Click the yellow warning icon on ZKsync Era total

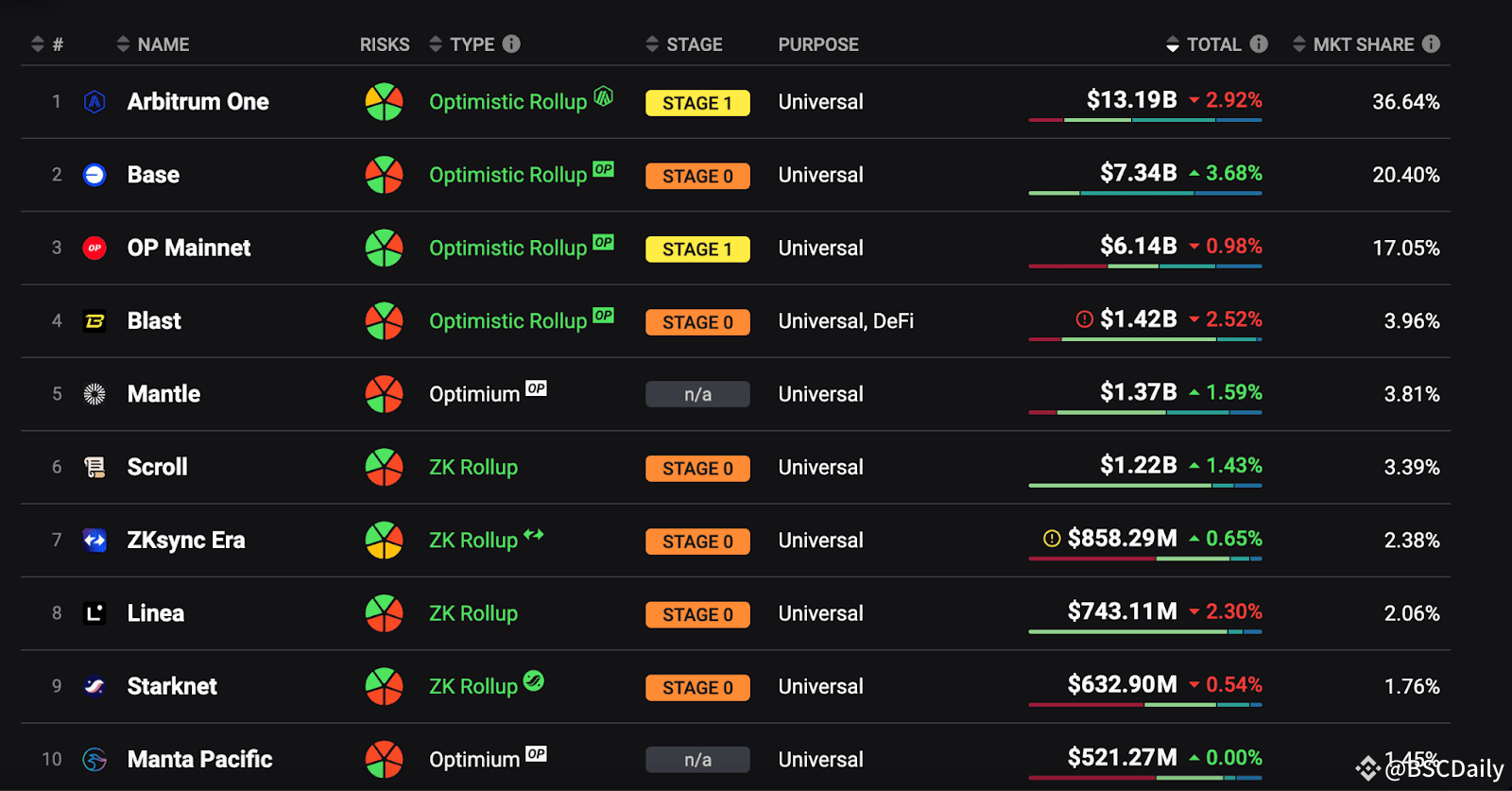click(1052, 539)
